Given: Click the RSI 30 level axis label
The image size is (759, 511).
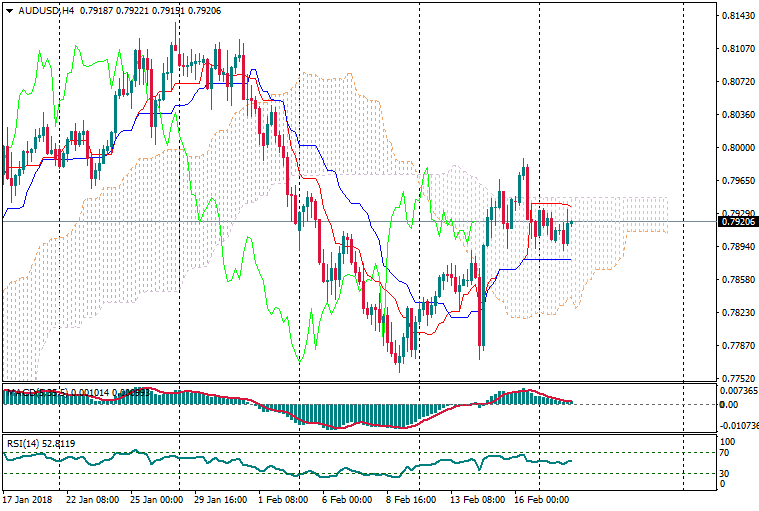Looking at the screenshot, I should click(727, 473).
